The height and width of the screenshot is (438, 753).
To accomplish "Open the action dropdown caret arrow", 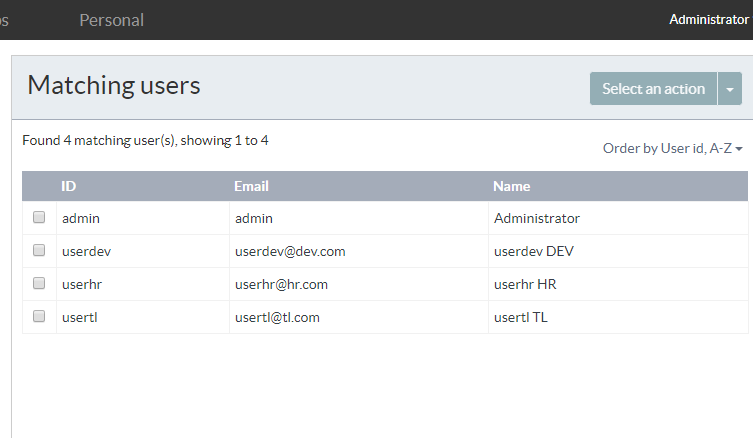I will point(730,89).
